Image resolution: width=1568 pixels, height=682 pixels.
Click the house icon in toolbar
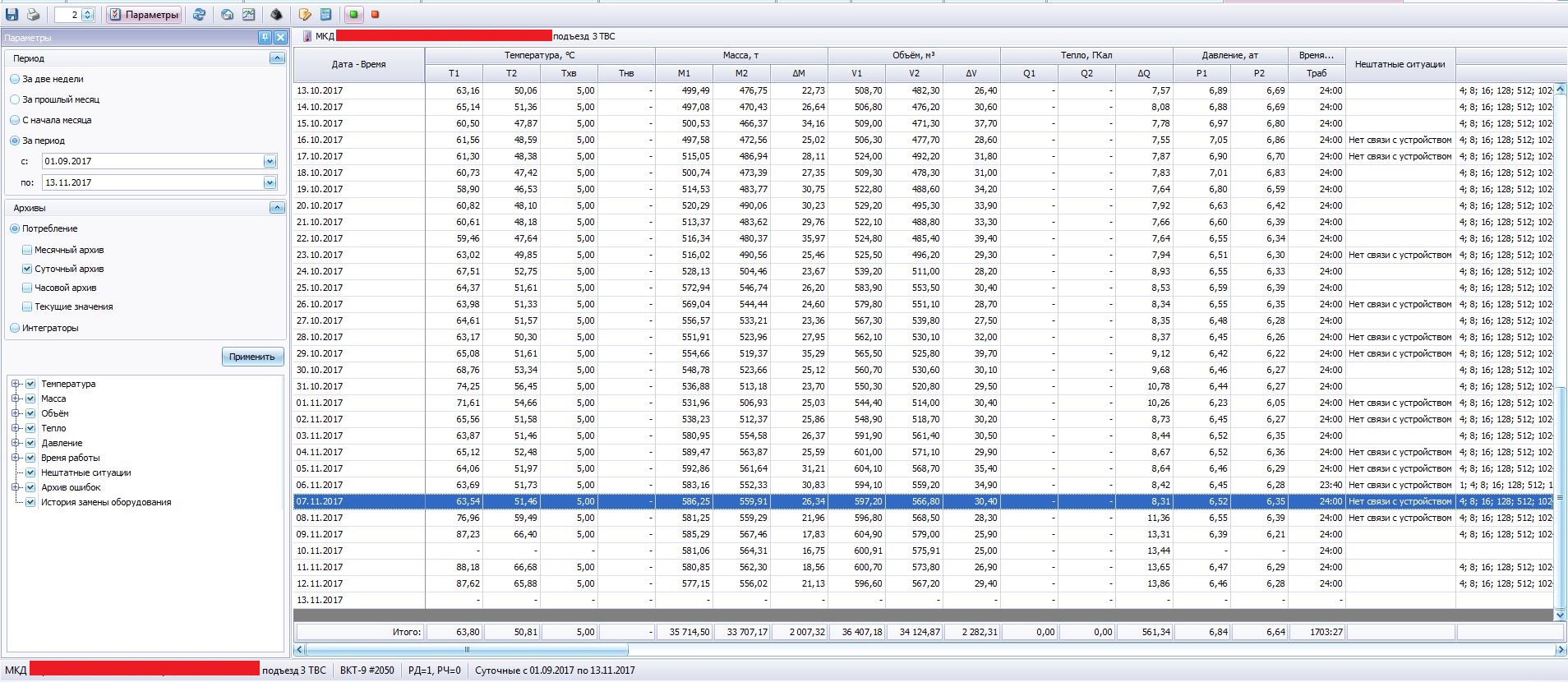tap(228, 15)
